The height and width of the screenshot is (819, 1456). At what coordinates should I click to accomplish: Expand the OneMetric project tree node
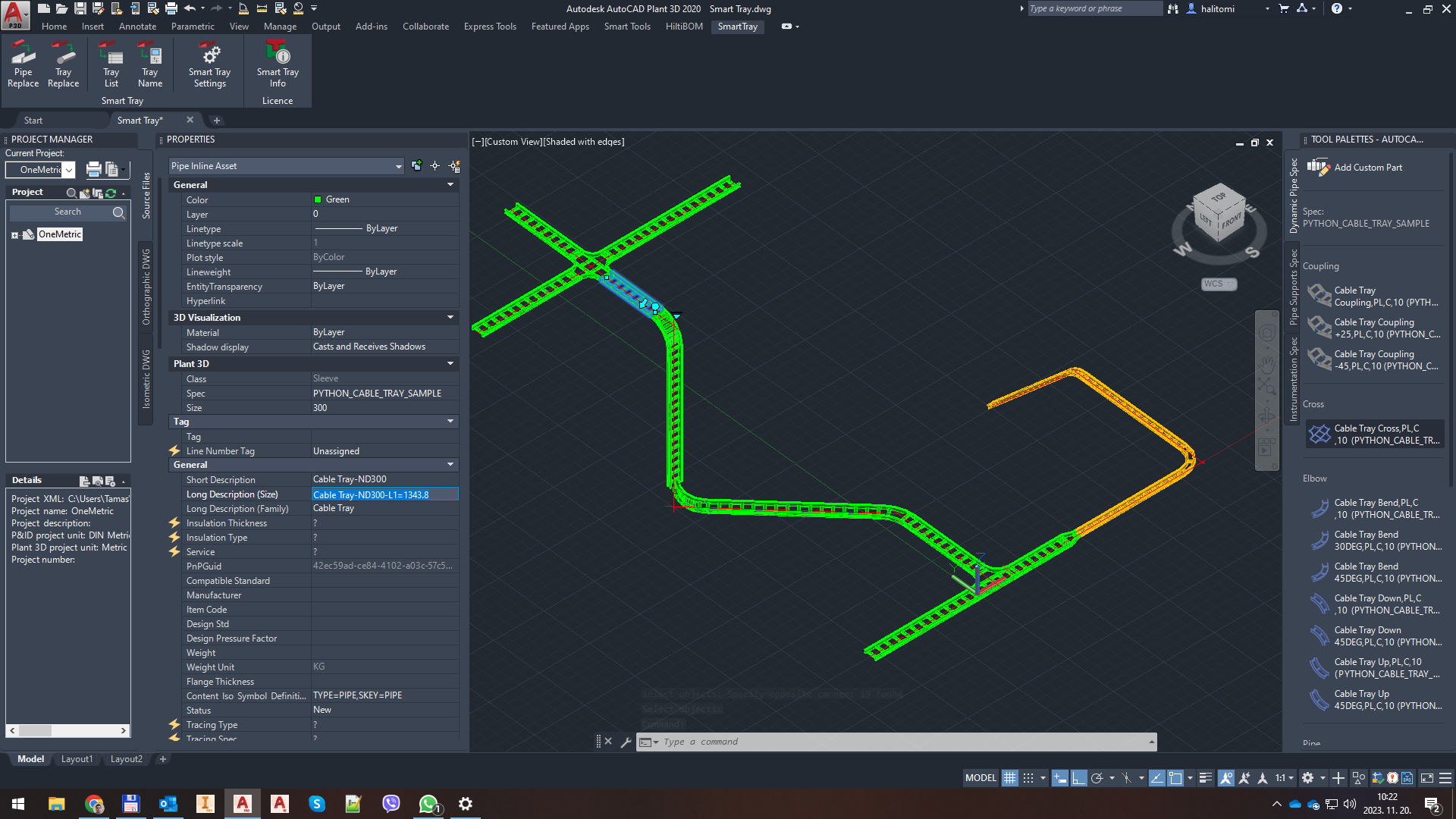[x=14, y=235]
